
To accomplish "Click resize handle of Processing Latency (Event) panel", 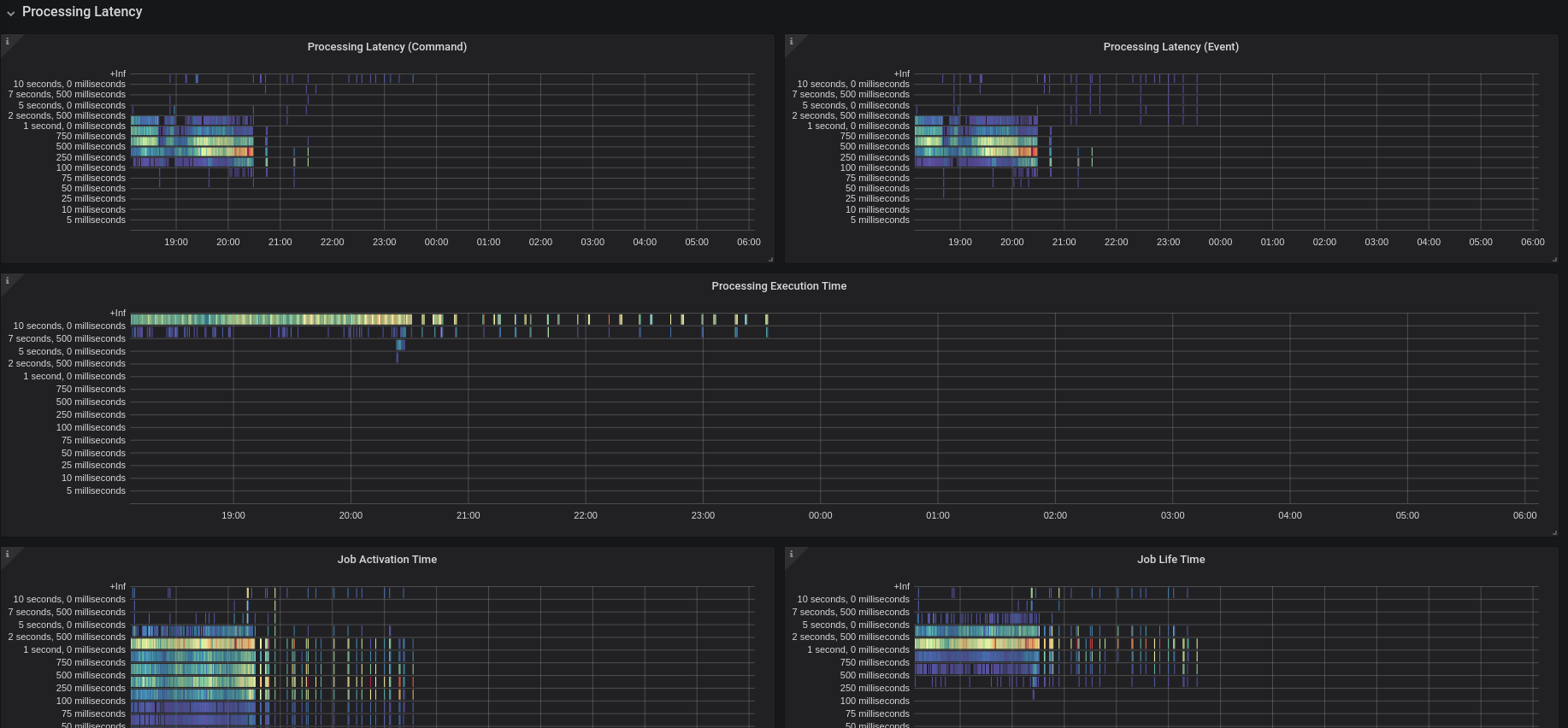I will (1554, 259).
